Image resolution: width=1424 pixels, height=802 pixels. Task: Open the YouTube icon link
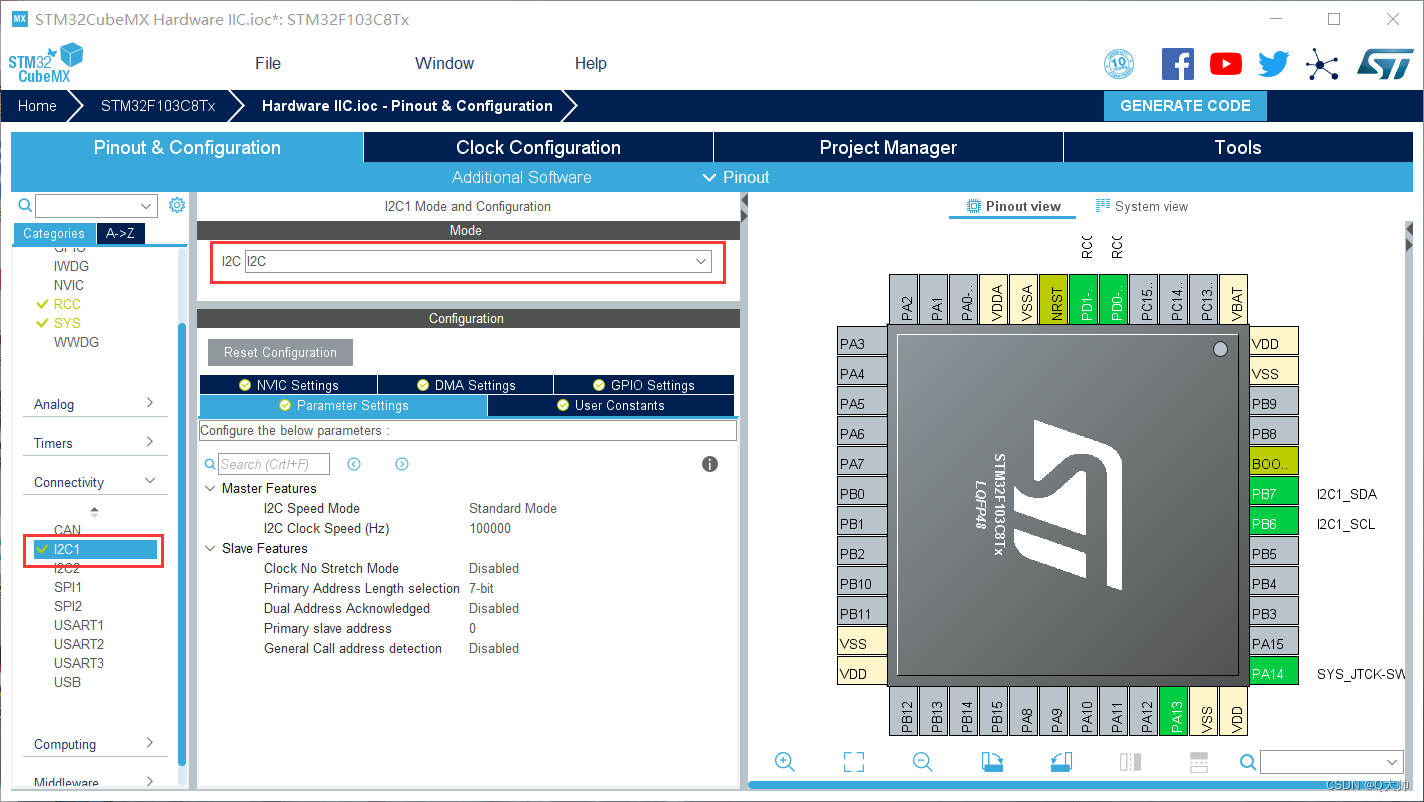point(1225,65)
